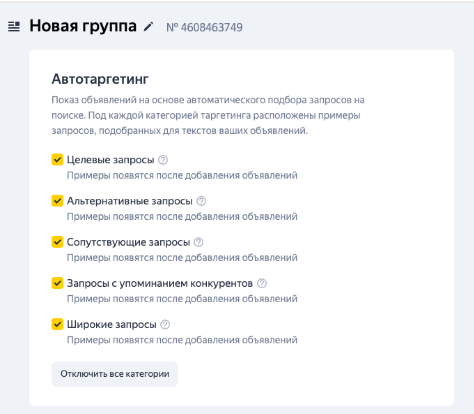
Task: Click the group number № 4608463749
Action: [204, 27]
